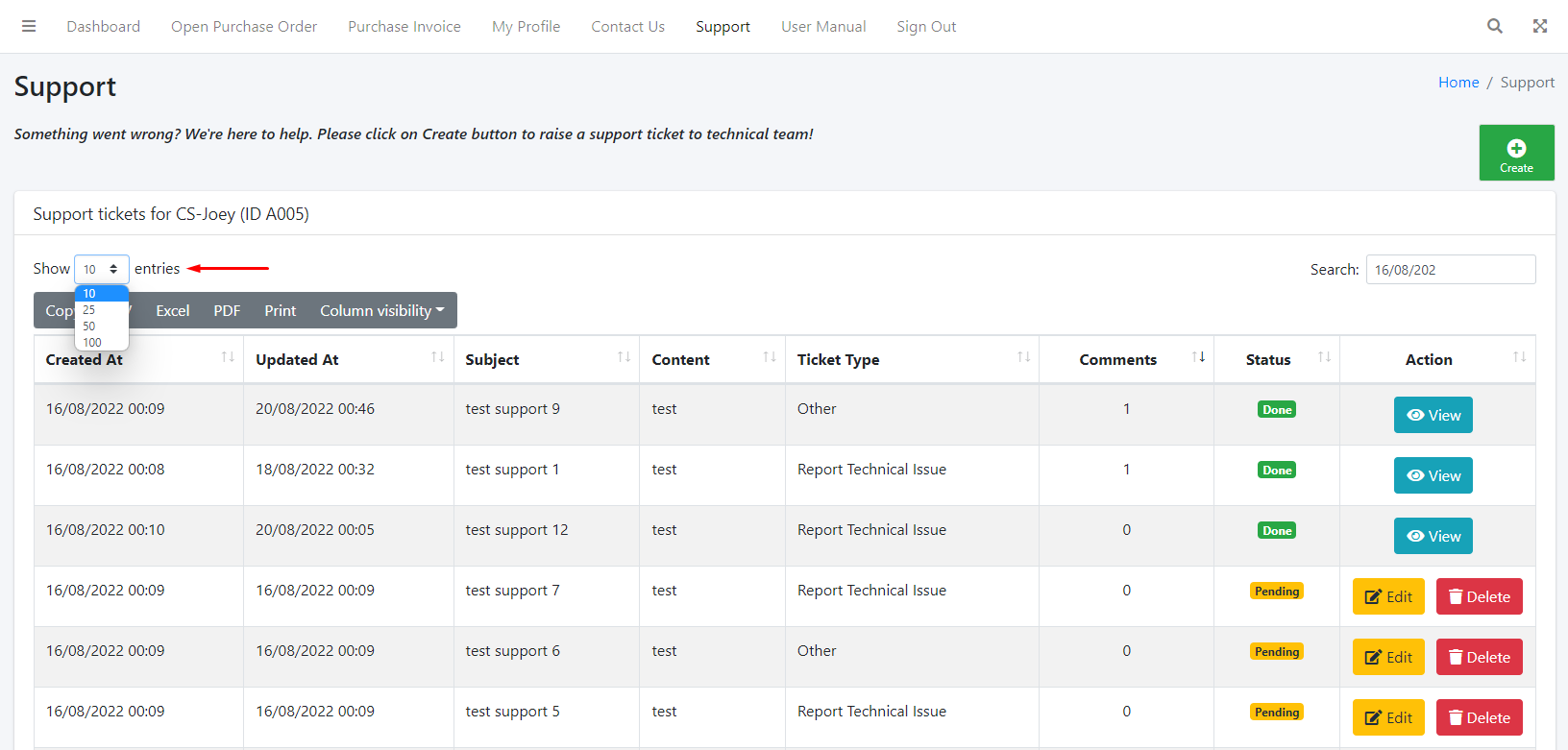1568x750 pixels.
Task: View the test support 9 ticket
Action: click(x=1433, y=415)
